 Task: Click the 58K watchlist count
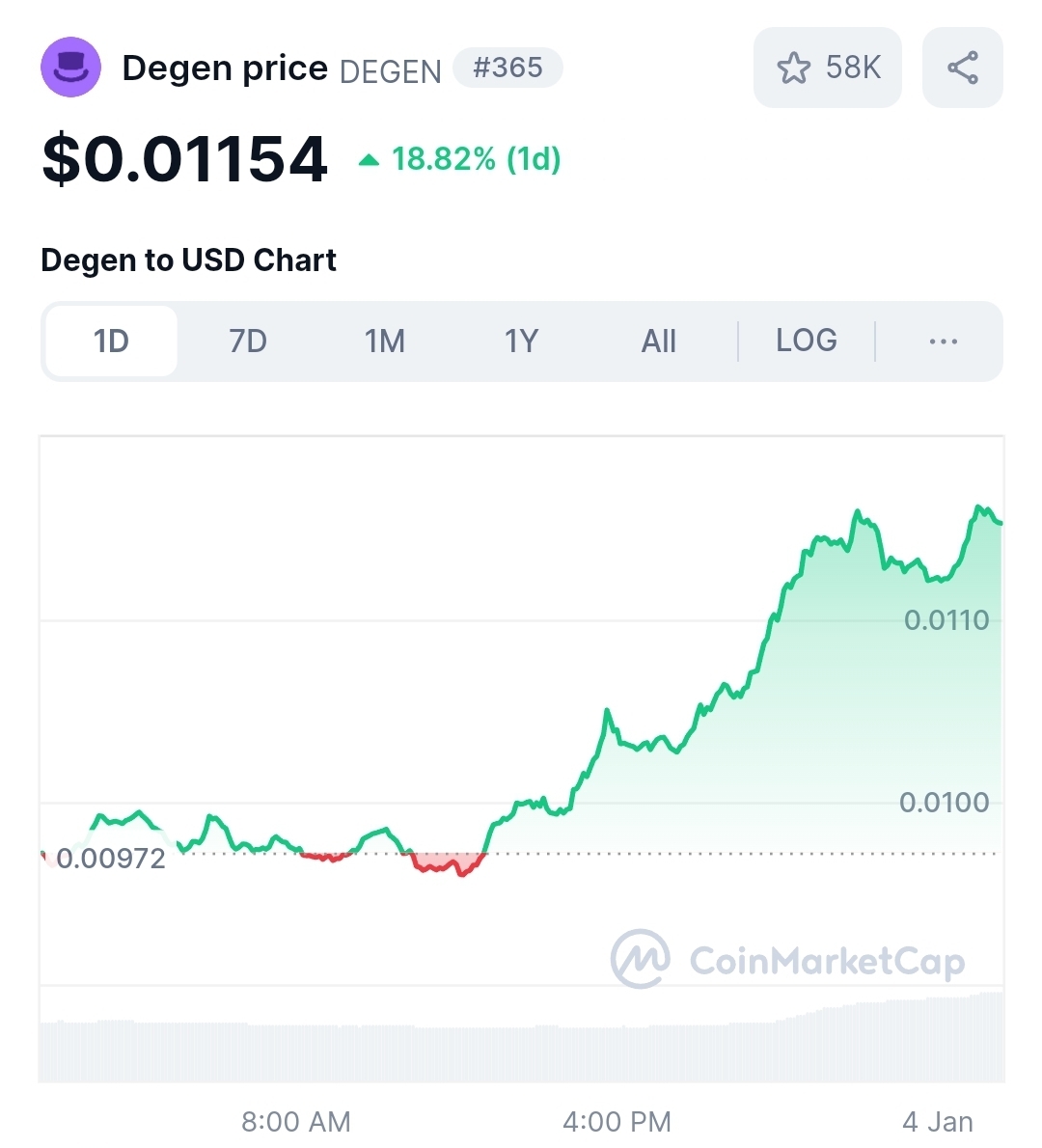(x=853, y=68)
